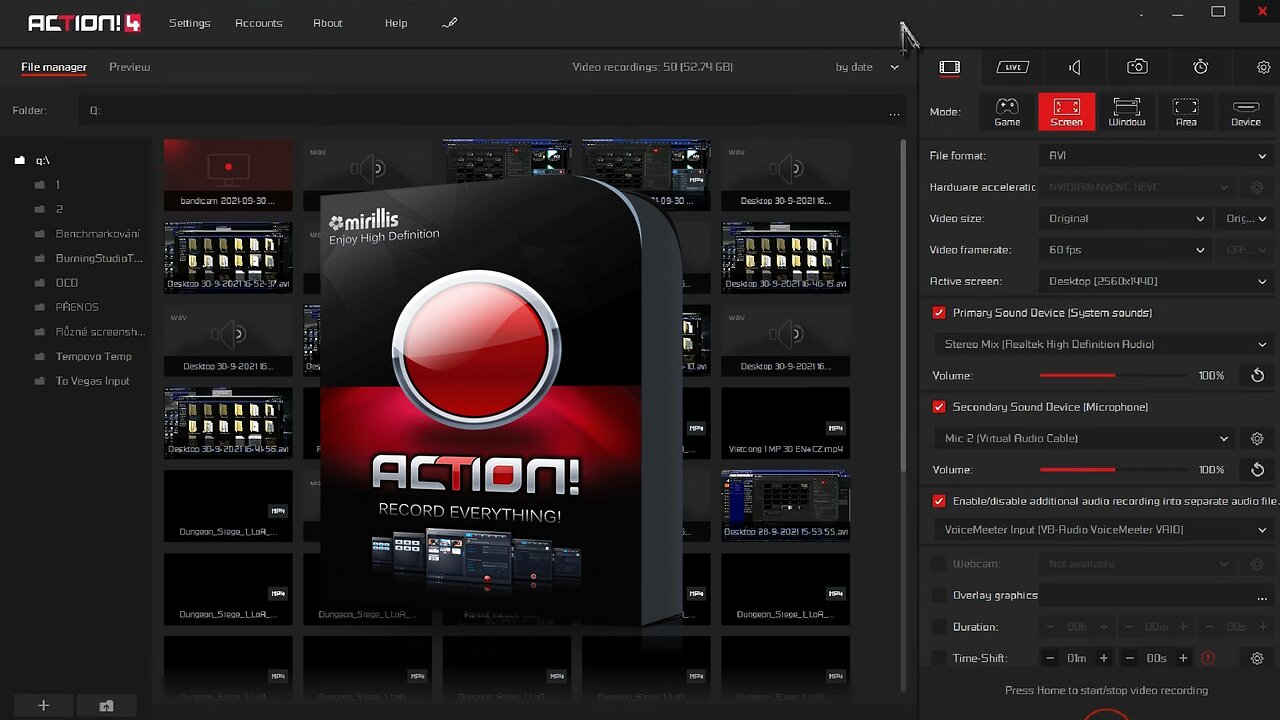Toggle Primary Sound Device checkbox
The image size is (1280, 720).
pos(939,313)
